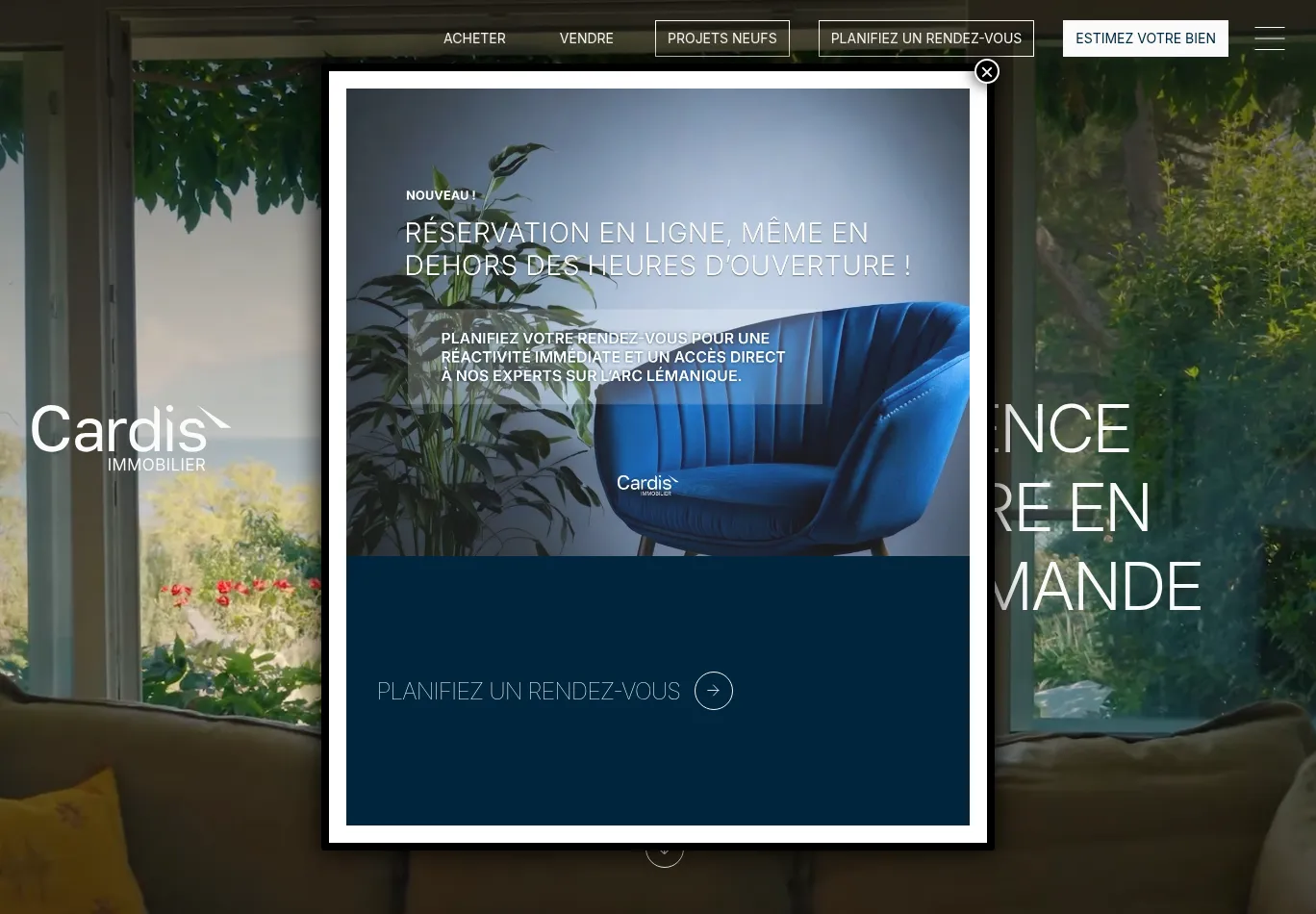Click the circular arrow next to PLANIFIEZ UN RENDEZ-VOUS
Screen dimensions: 1316x914
[713, 691]
